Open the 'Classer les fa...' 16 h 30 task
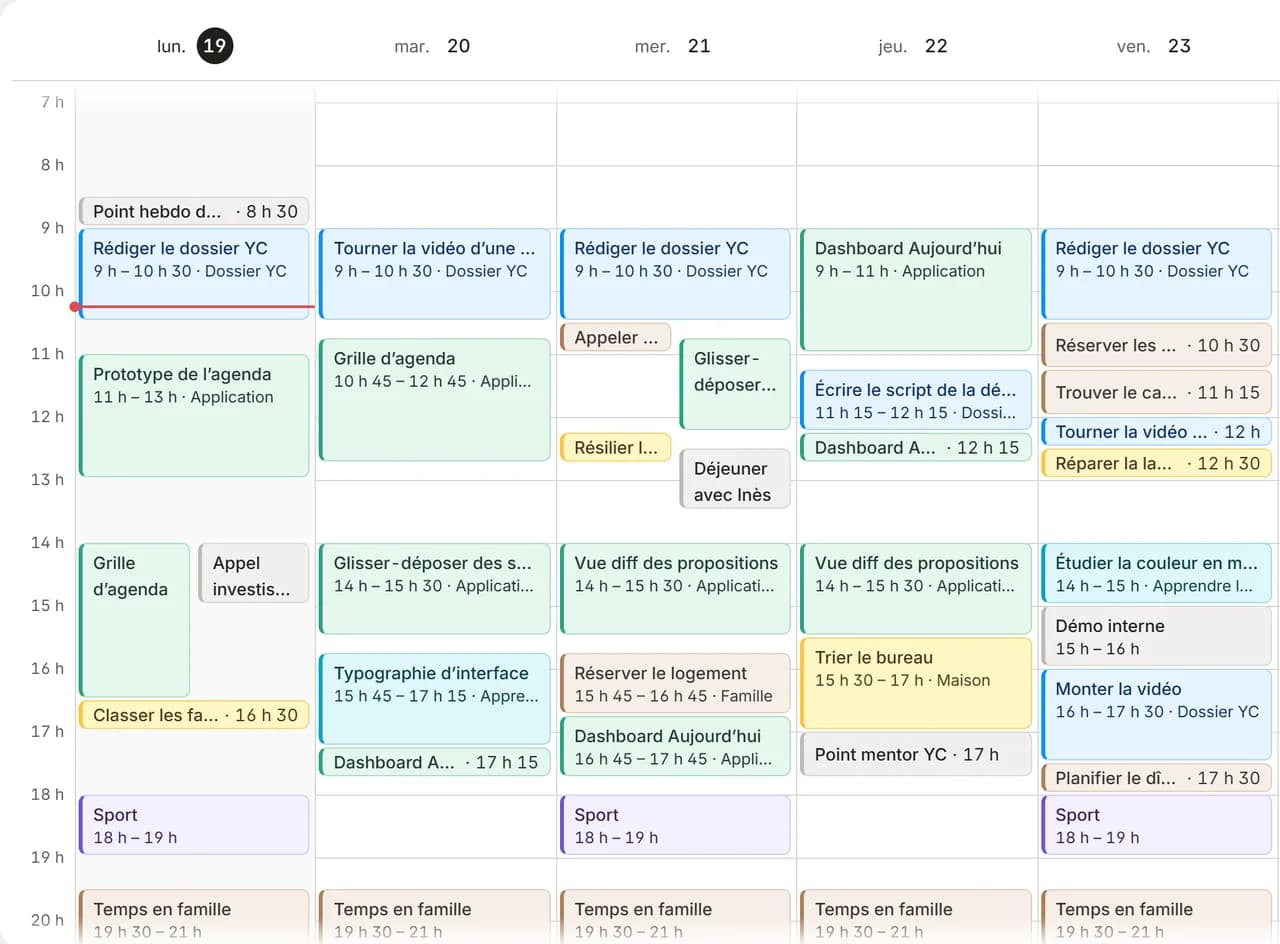 (194, 715)
